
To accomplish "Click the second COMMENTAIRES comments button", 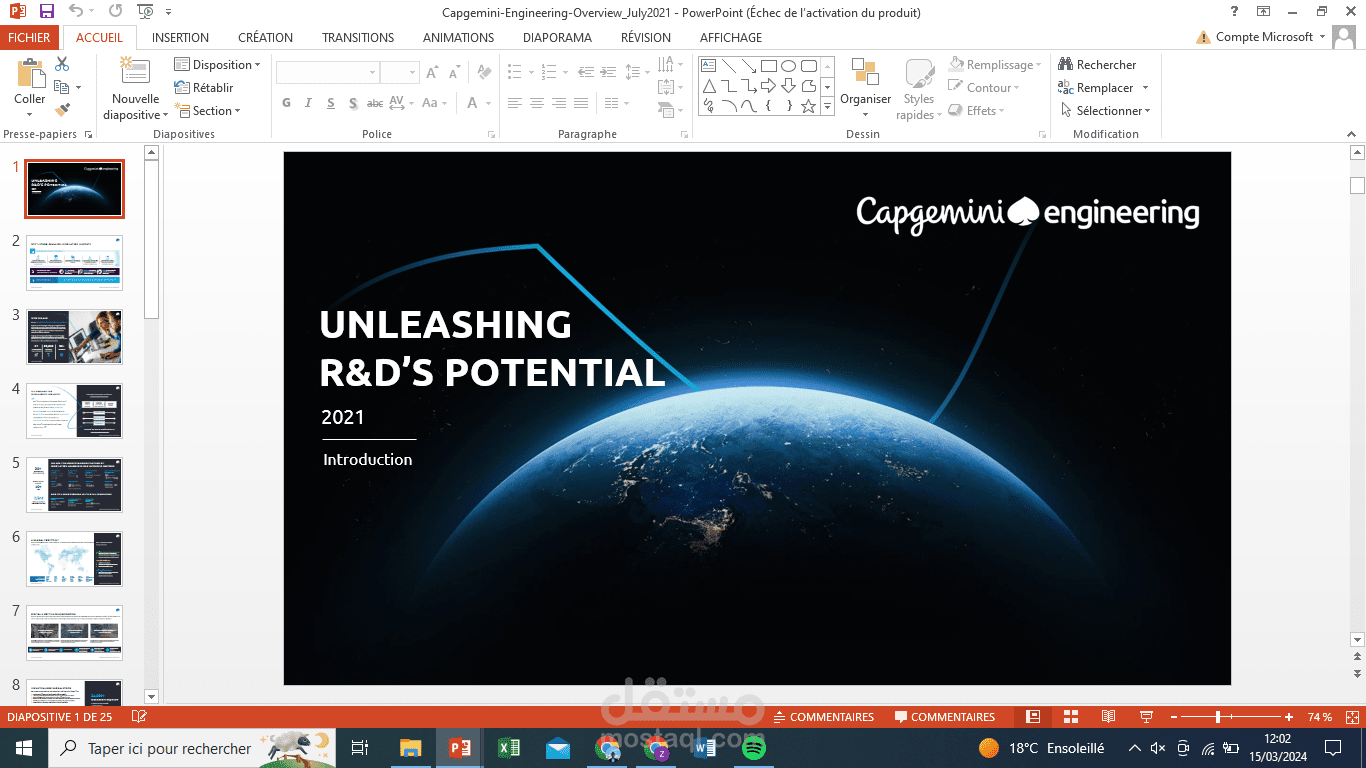I will pos(945,717).
